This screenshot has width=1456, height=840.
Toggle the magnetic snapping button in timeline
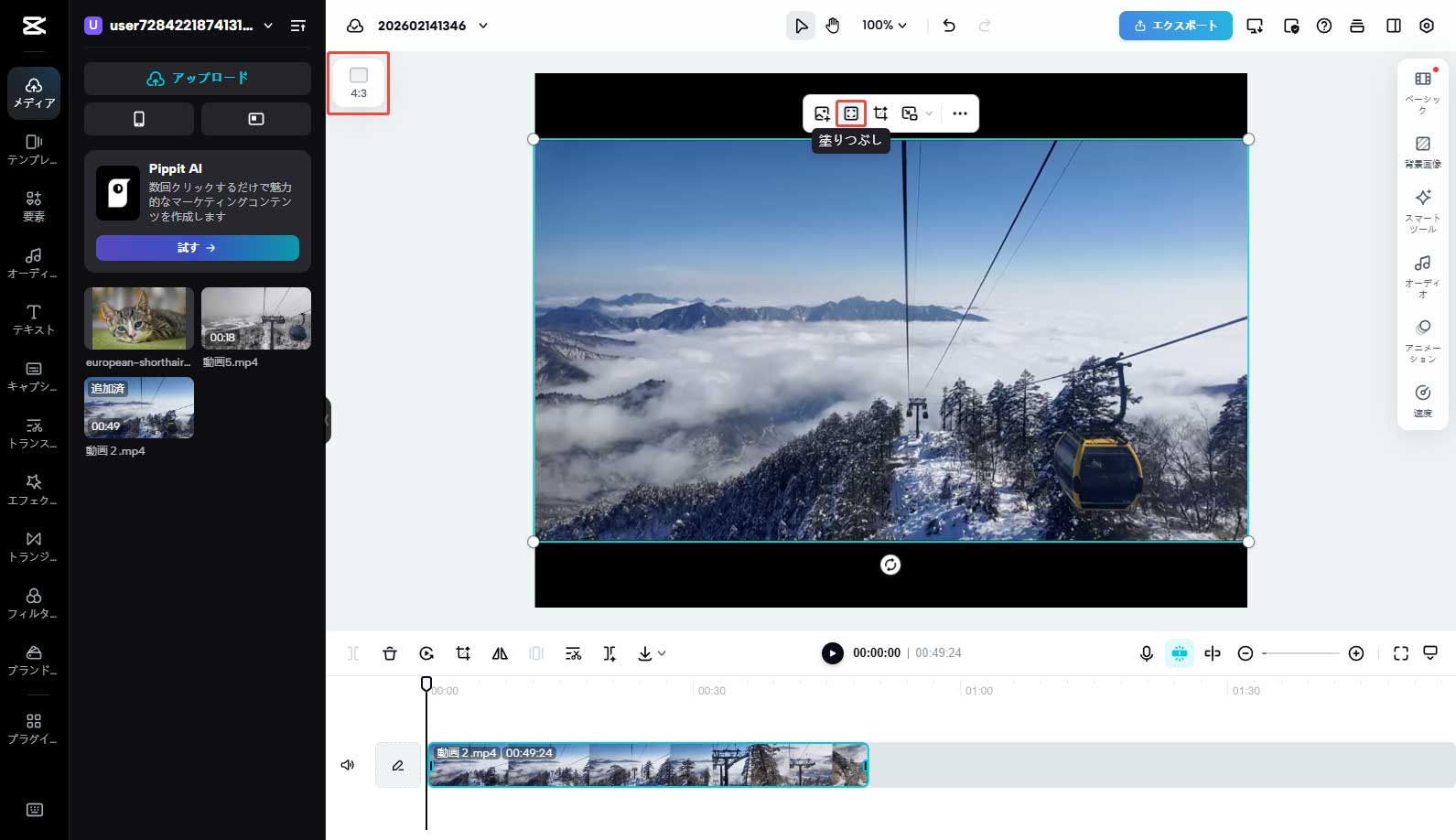1180,653
